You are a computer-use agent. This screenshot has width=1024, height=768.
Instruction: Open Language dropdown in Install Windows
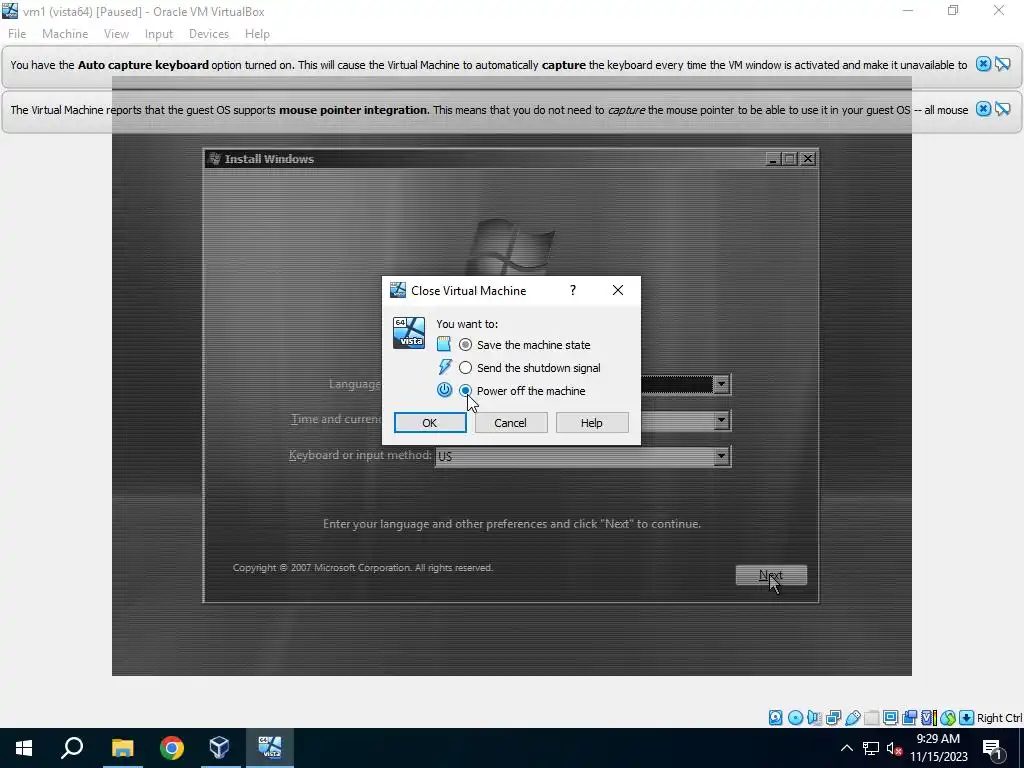(721, 384)
